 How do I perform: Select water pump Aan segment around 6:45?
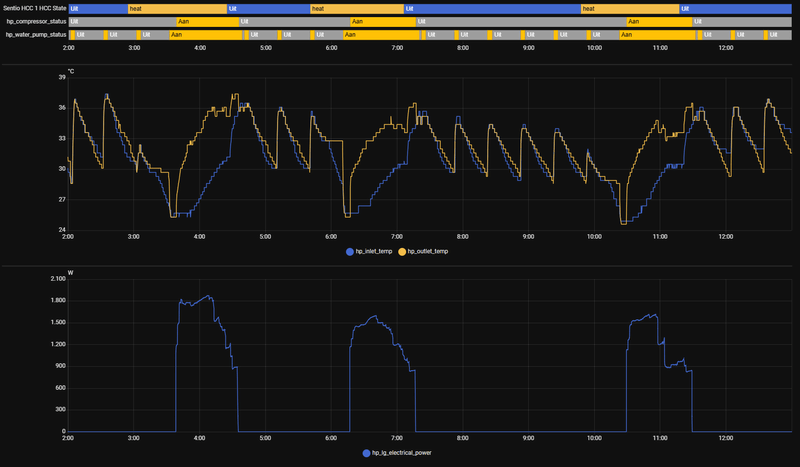(381, 35)
